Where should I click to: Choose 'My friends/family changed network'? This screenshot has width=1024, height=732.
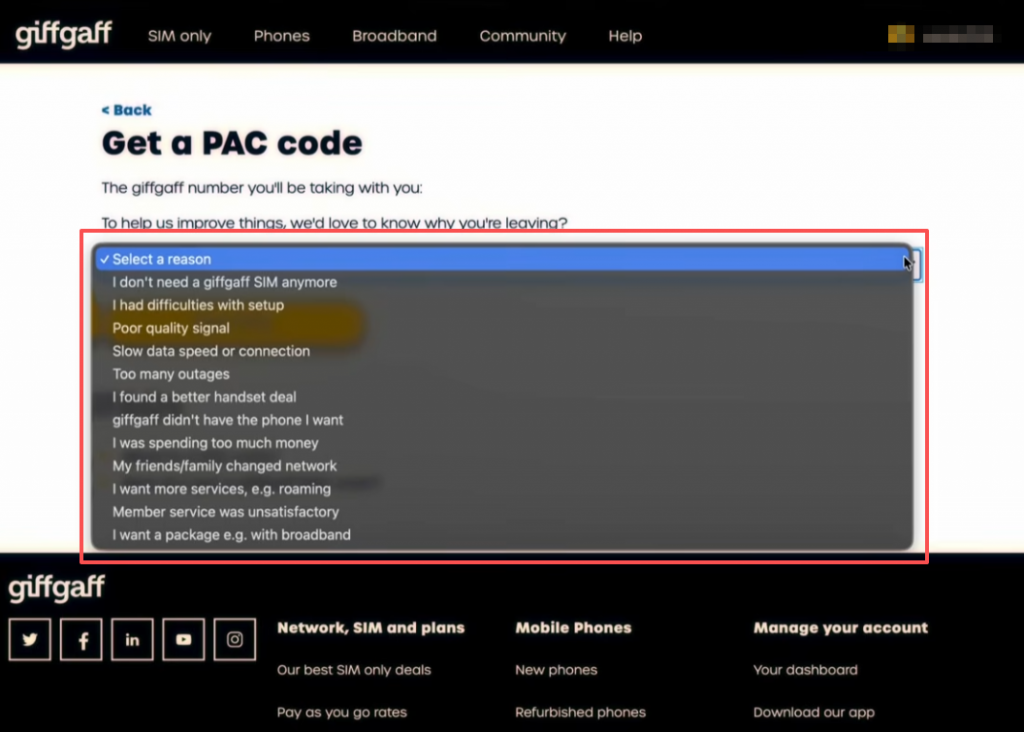click(x=502, y=466)
